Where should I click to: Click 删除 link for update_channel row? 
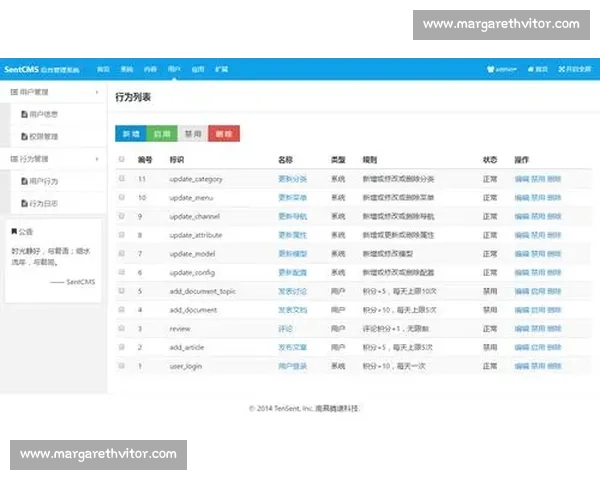tap(554, 216)
